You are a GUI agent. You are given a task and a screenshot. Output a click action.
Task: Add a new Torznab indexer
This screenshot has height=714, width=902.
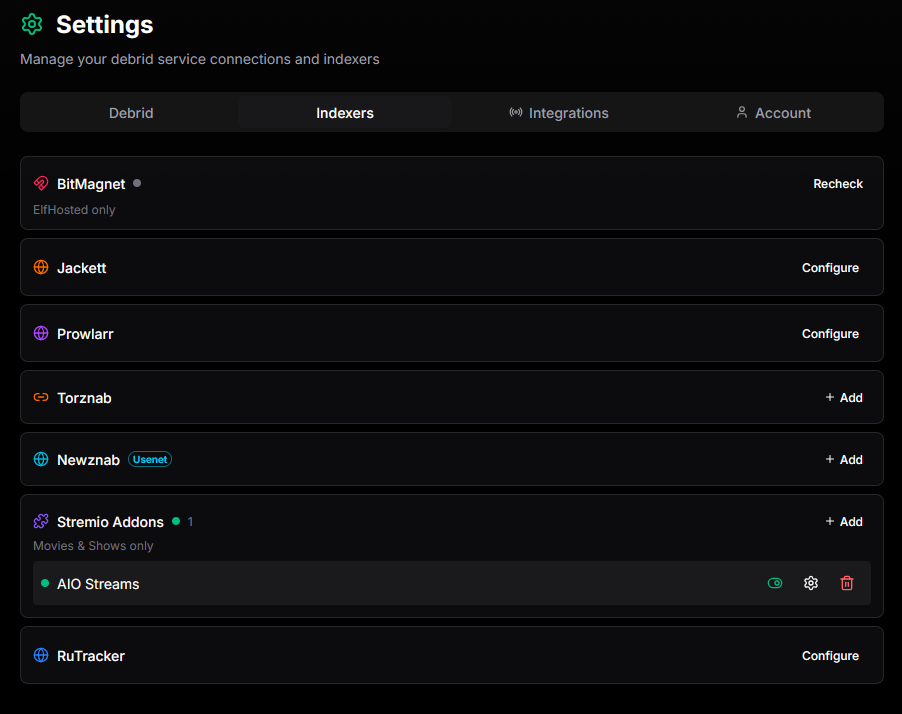click(844, 398)
